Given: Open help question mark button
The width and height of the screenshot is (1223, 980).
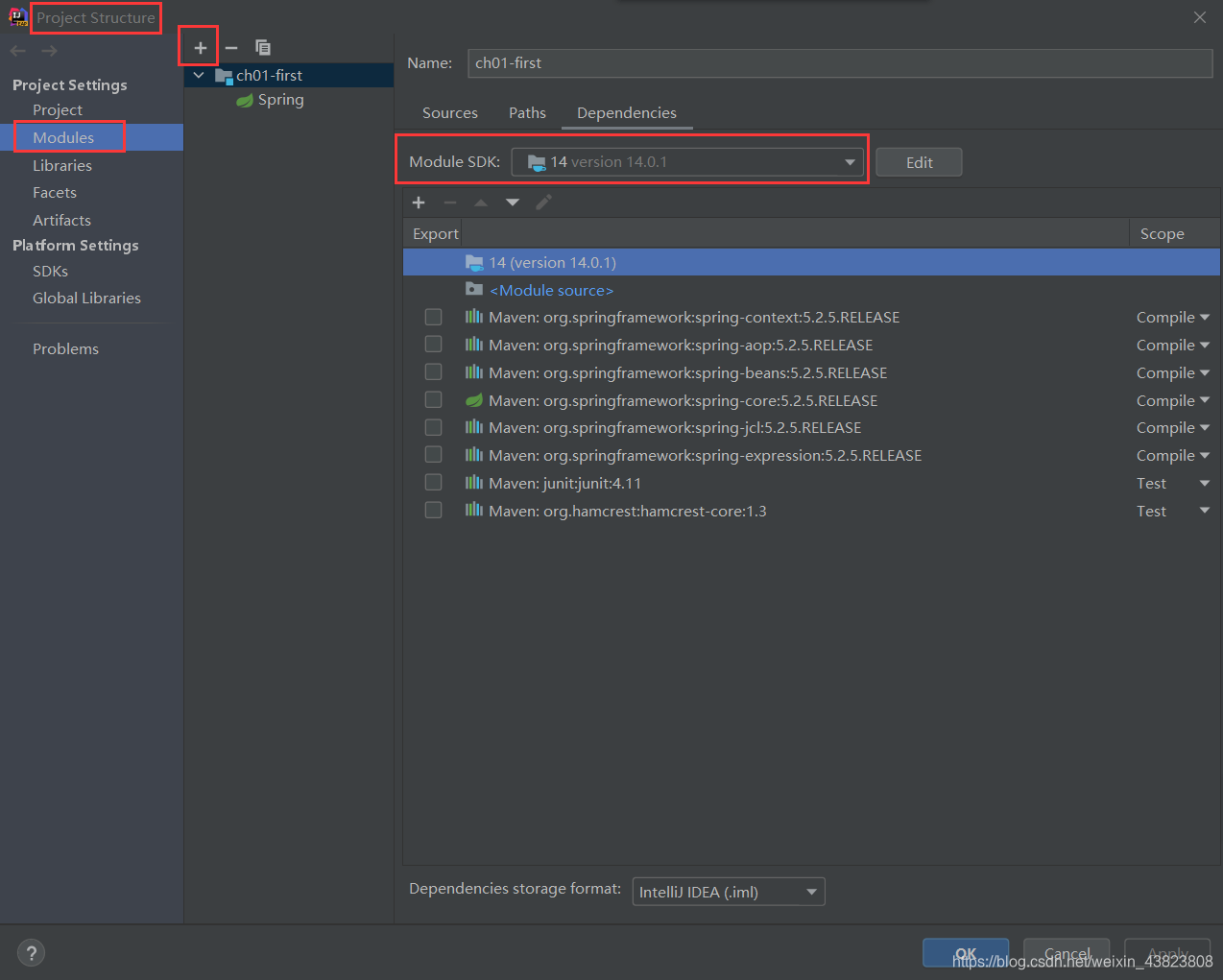Looking at the screenshot, I should coord(32,953).
